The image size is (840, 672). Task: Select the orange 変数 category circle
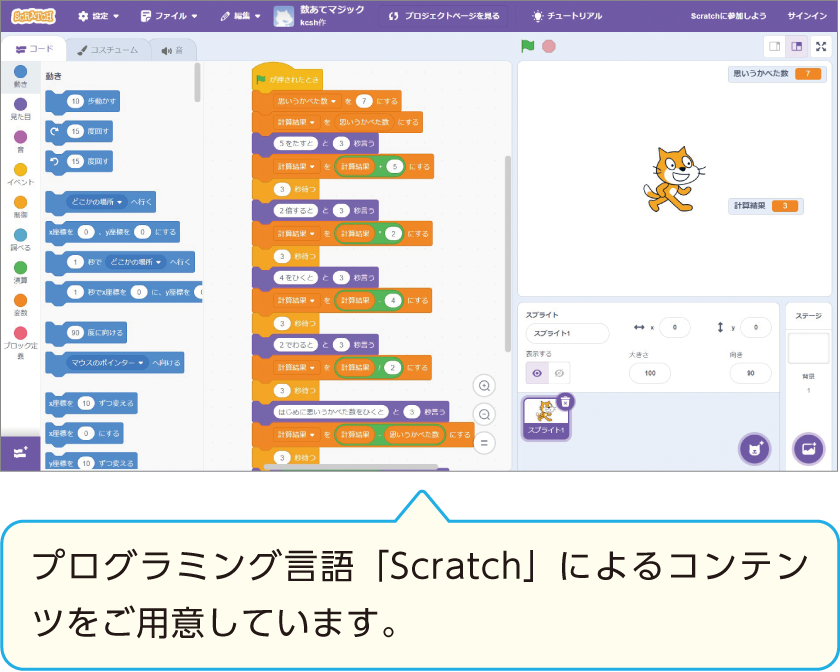point(20,300)
